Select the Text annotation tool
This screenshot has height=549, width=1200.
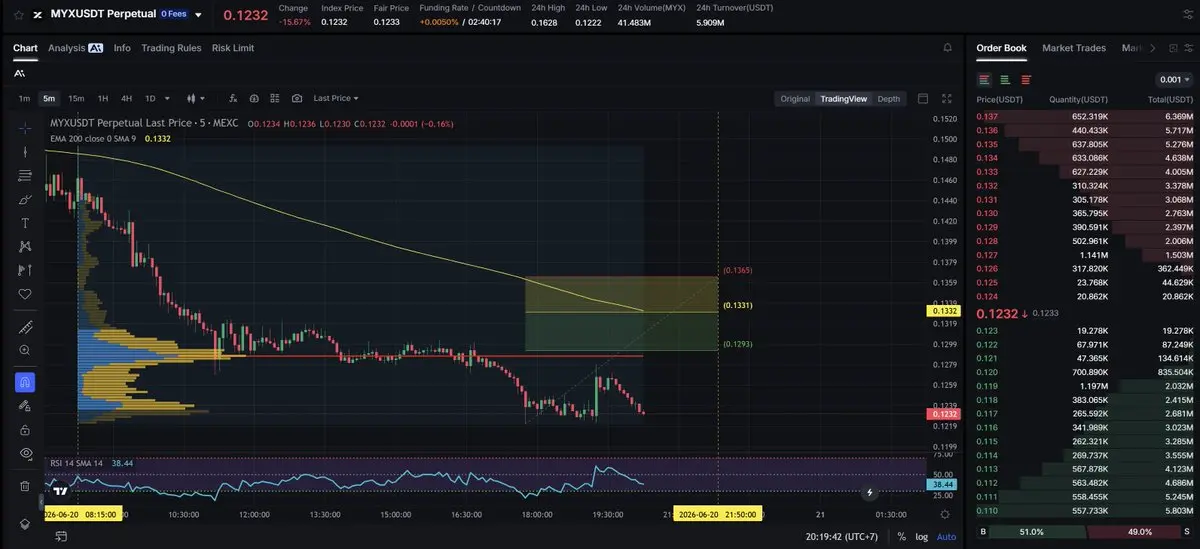tap(25, 223)
